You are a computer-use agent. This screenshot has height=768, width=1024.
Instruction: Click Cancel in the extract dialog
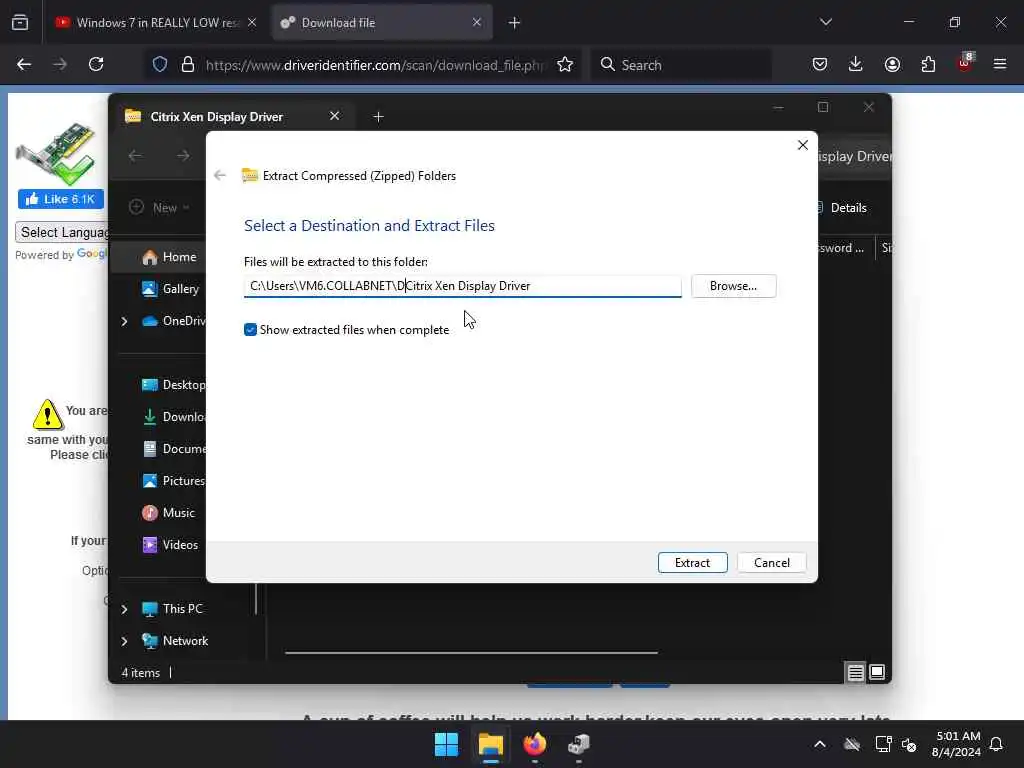pos(771,562)
